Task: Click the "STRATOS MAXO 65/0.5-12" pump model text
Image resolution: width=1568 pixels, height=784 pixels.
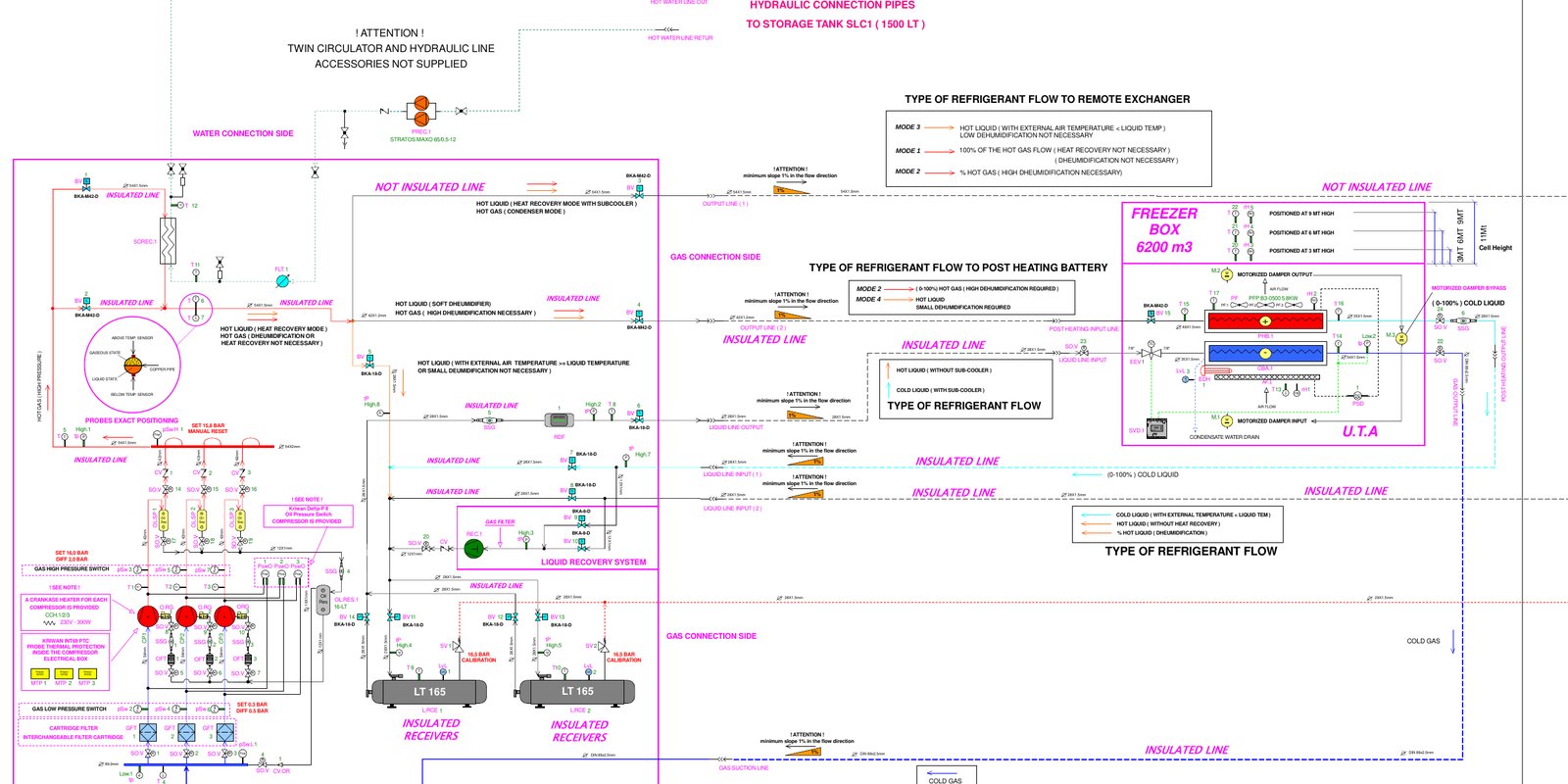Action: tap(423, 139)
